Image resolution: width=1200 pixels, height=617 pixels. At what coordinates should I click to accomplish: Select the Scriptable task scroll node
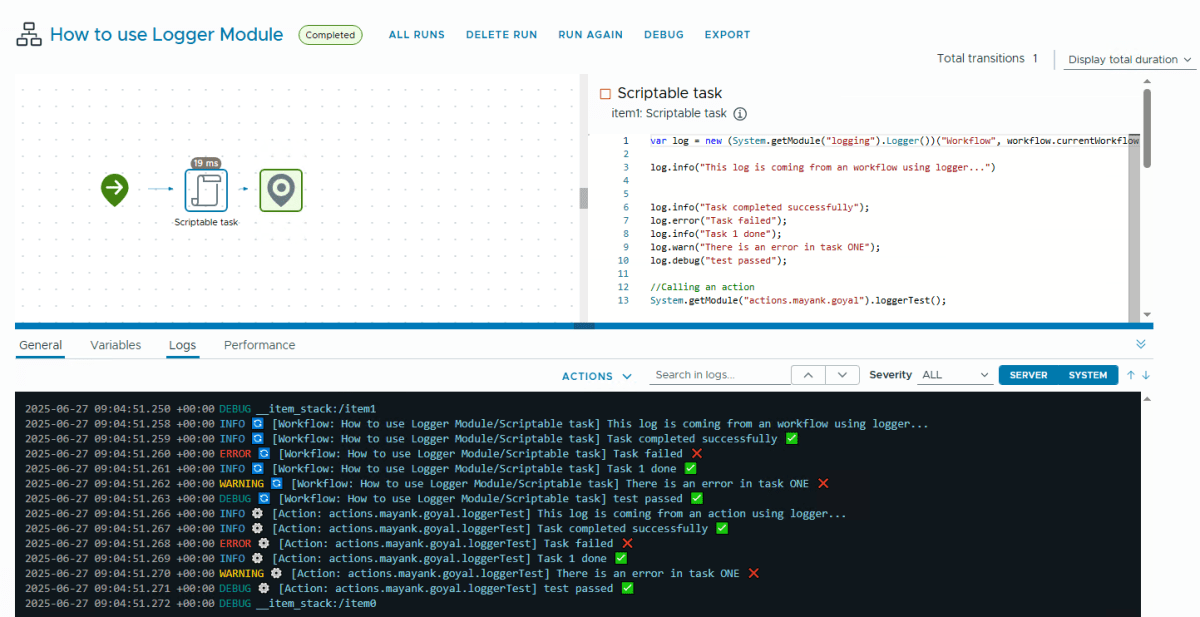tap(206, 190)
